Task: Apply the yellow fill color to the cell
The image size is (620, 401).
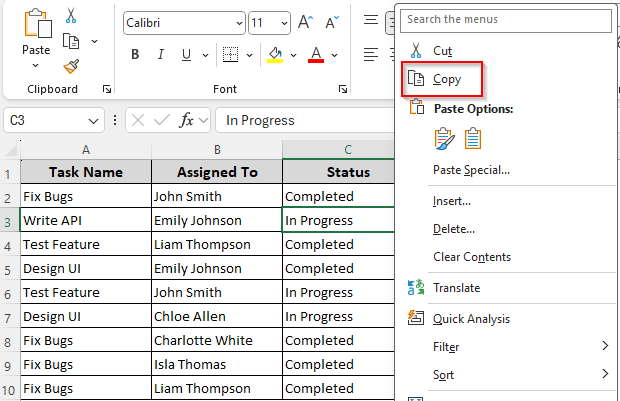Action: tap(276, 54)
